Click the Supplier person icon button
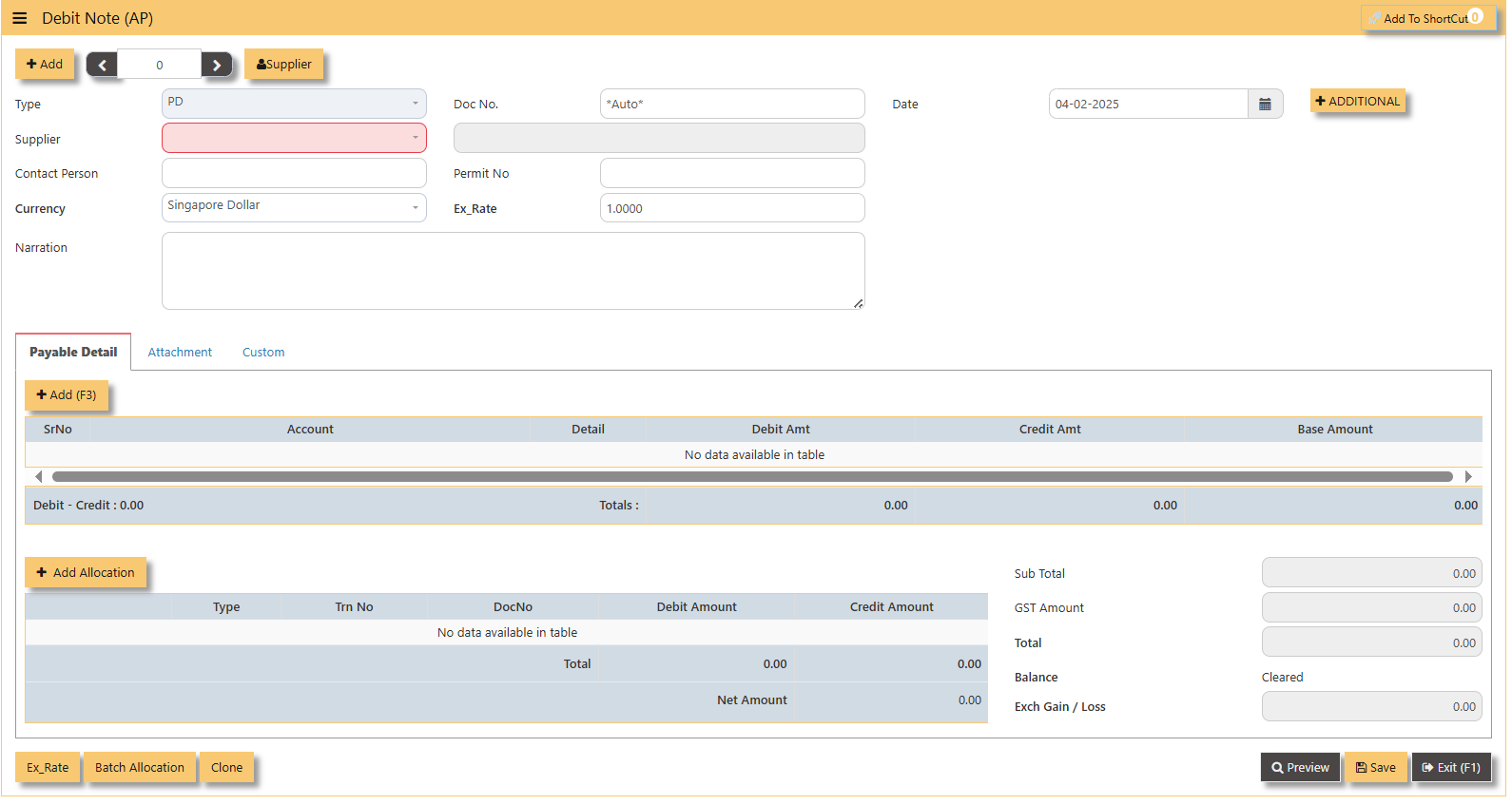Viewport: 1512px width, 805px height. click(x=283, y=64)
